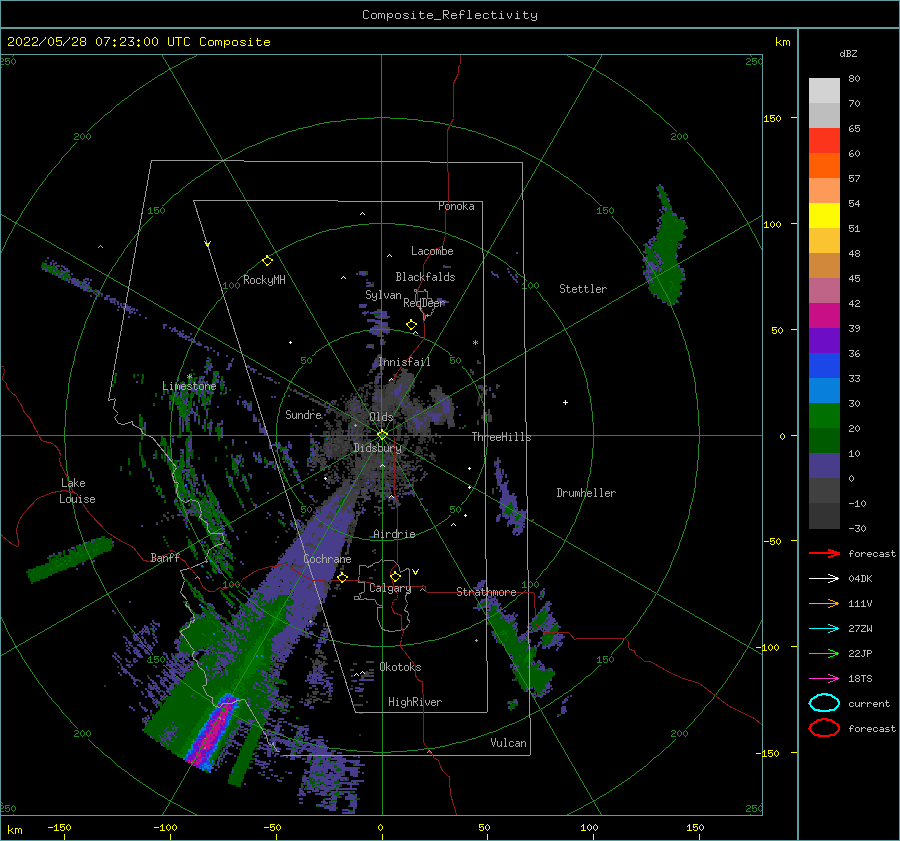Select the magenta 18TS arrow icon

pyautogui.click(x=824, y=679)
